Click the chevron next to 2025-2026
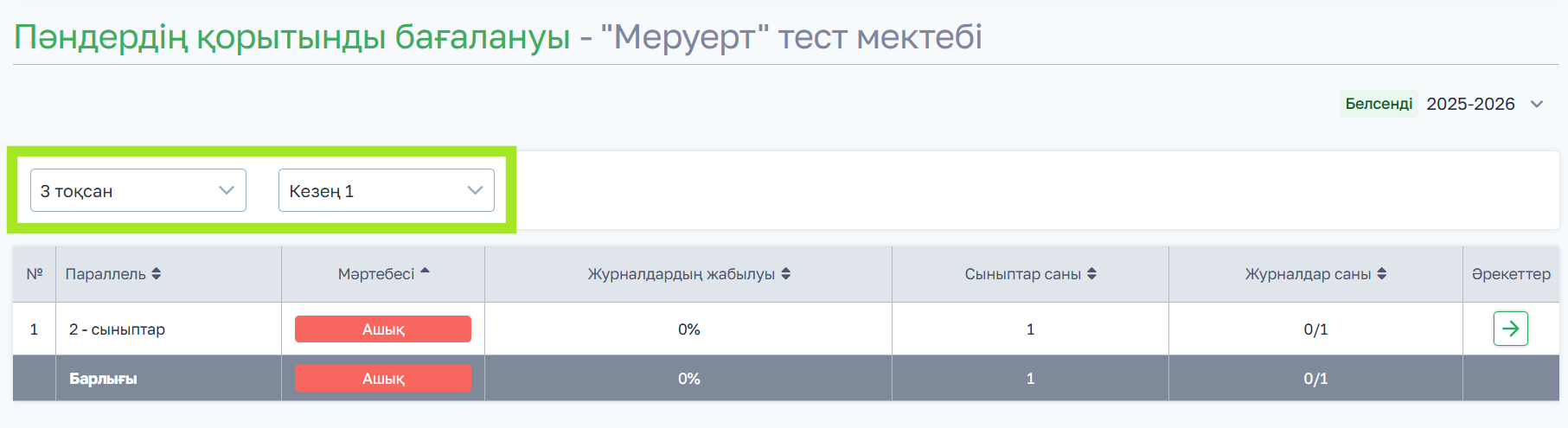Image resolution: width=1568 pixels, height=428 pixels. [1537, 105]
